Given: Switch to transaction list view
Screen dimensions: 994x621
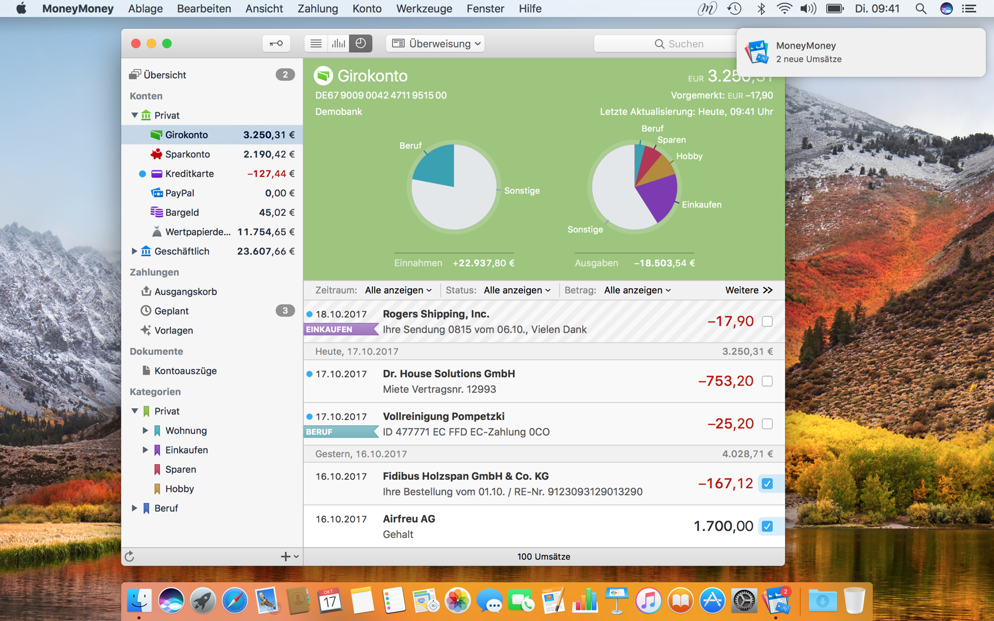Looking at the screenshot, I should point(316,44).
